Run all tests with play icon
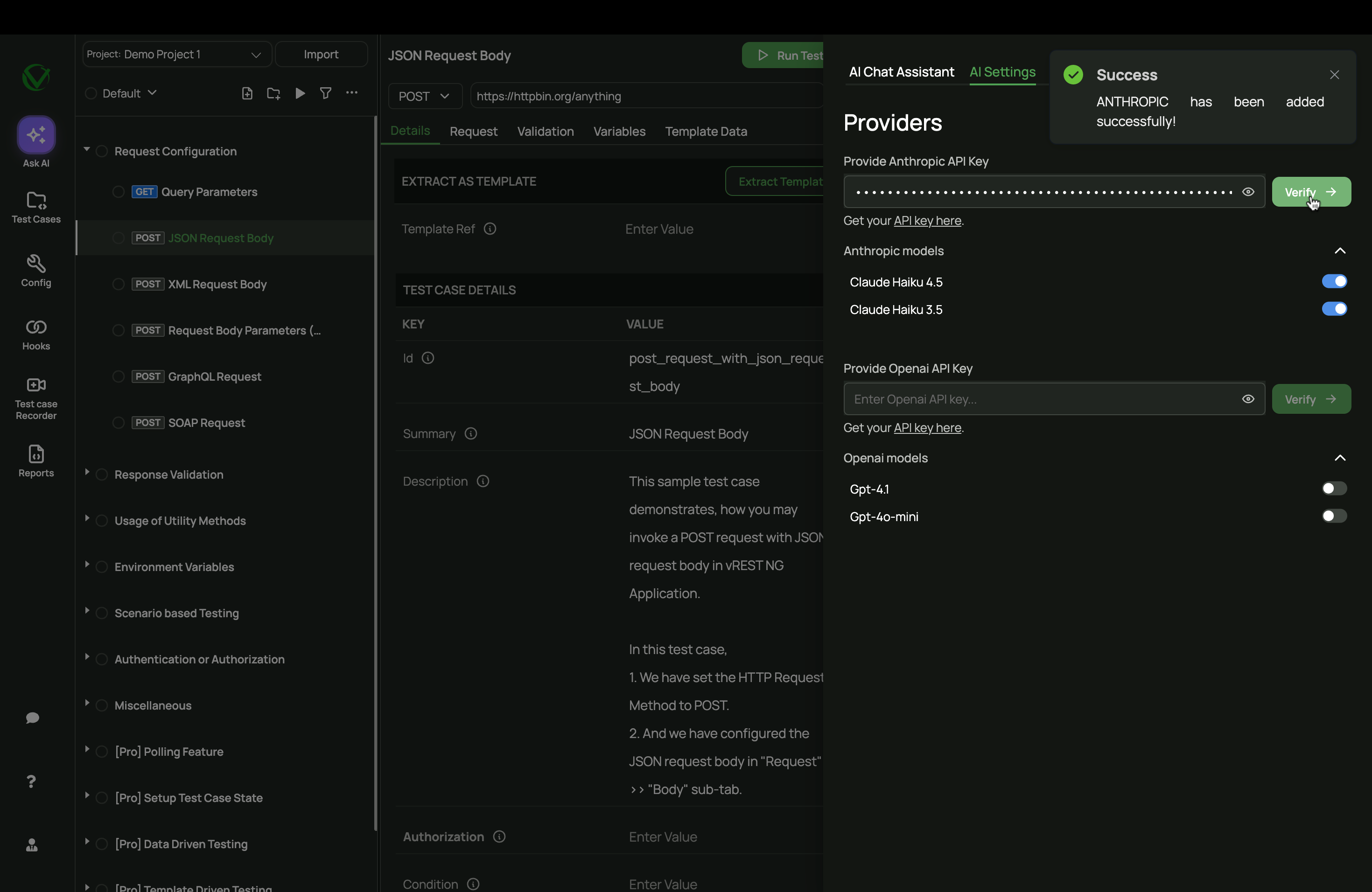This screenshot has height=892, width=1372. pyautogui.click(x=300, y=93)
